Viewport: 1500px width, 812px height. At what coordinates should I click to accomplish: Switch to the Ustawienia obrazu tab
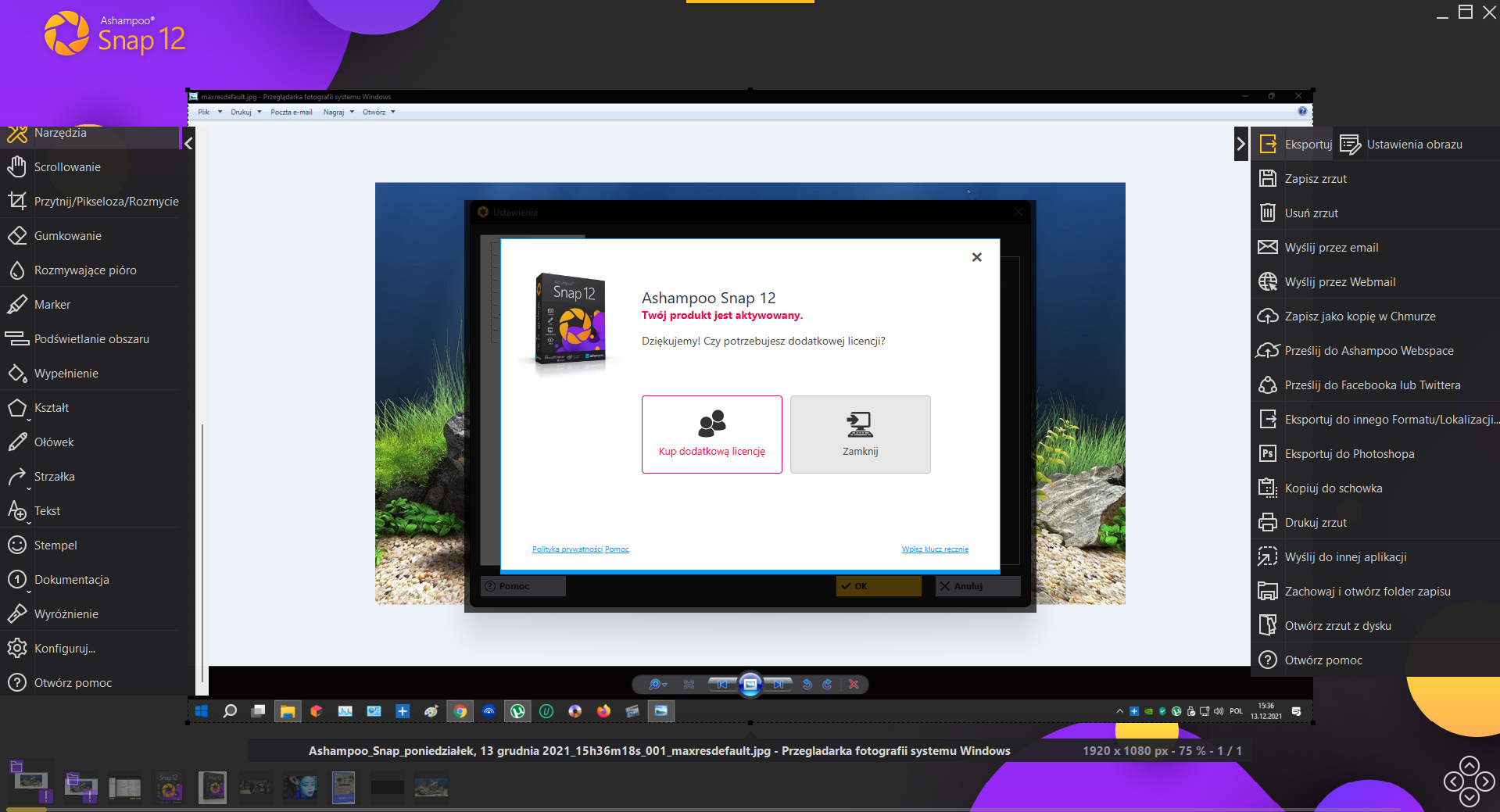[x=1401, y=145]
